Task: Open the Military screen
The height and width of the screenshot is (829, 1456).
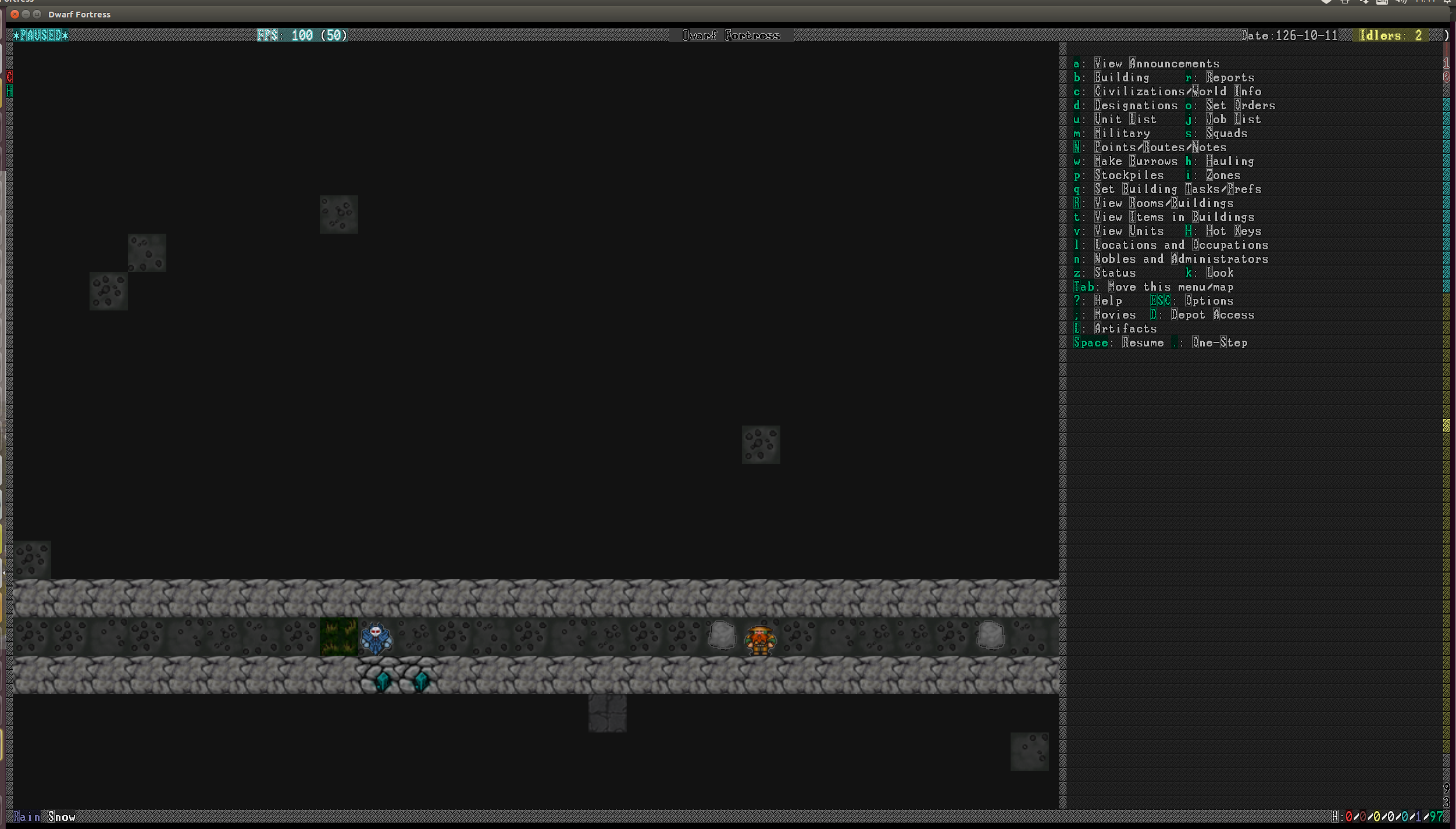Action: coord(1111,133)
